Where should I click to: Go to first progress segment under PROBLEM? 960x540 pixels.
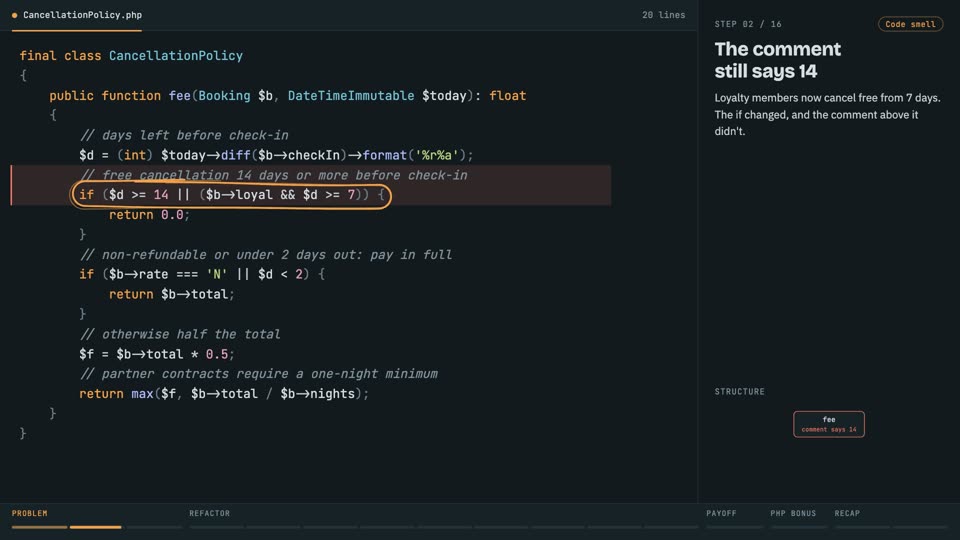tap(39, 527)
